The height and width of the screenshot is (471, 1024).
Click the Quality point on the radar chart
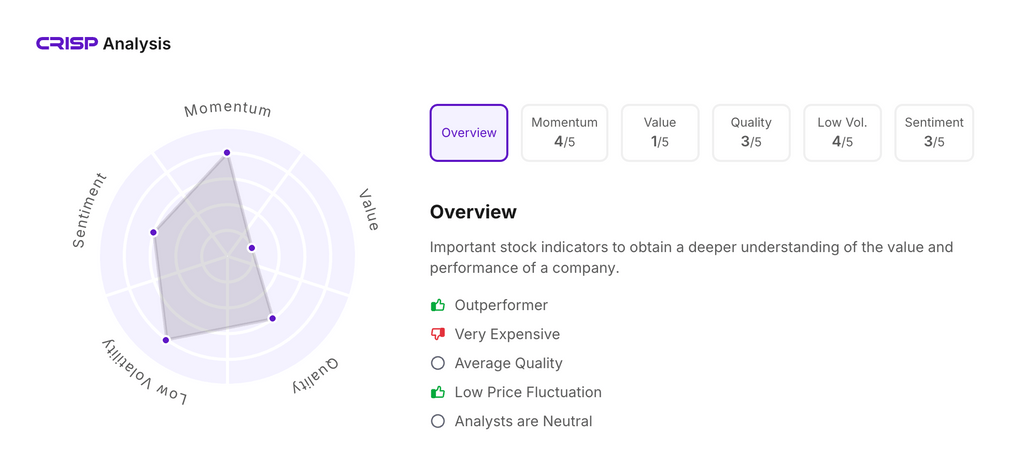[272, 319]
